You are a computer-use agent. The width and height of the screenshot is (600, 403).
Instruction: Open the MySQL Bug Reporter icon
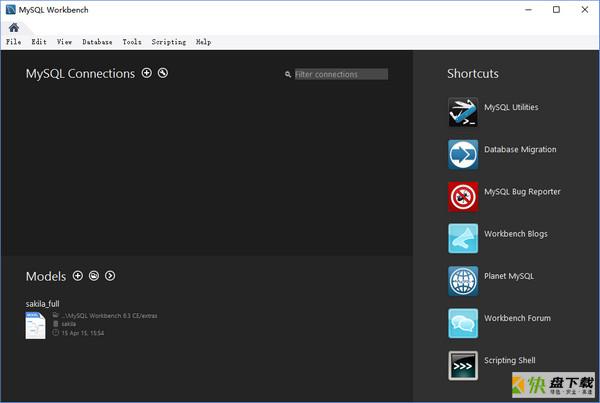coord(463,196)
